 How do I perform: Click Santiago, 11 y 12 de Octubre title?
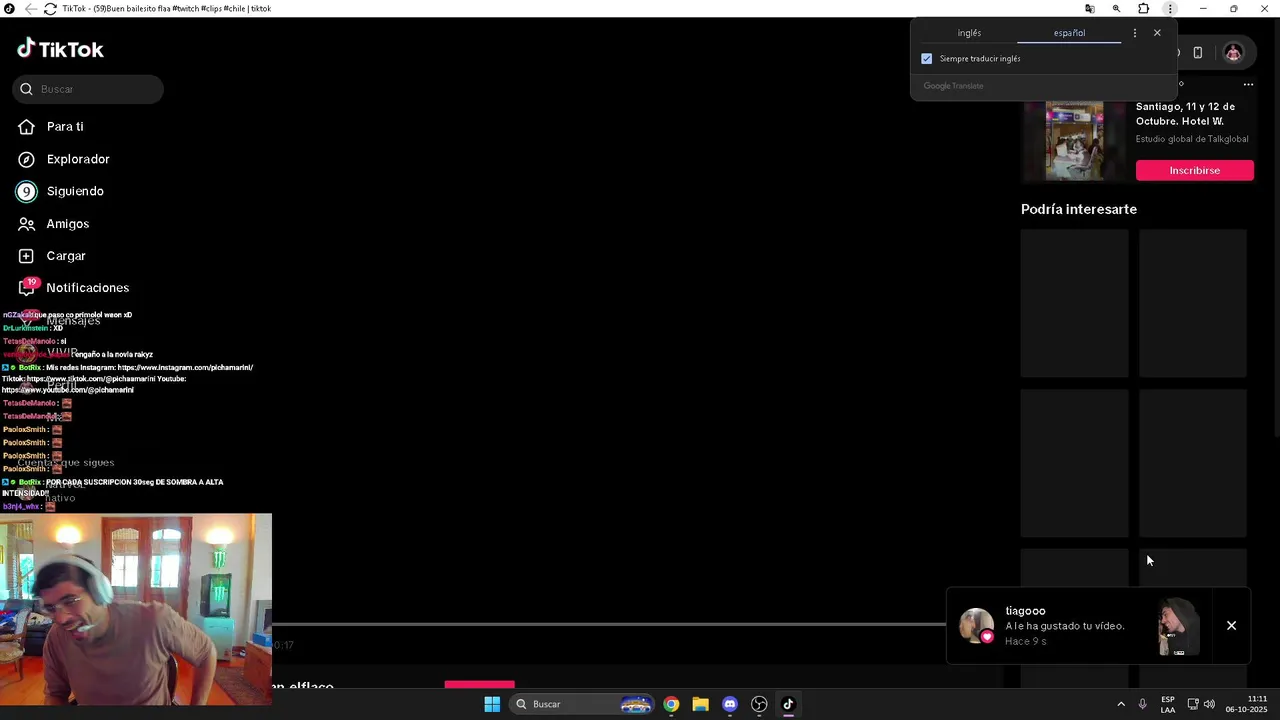[x=1185, y=114]
